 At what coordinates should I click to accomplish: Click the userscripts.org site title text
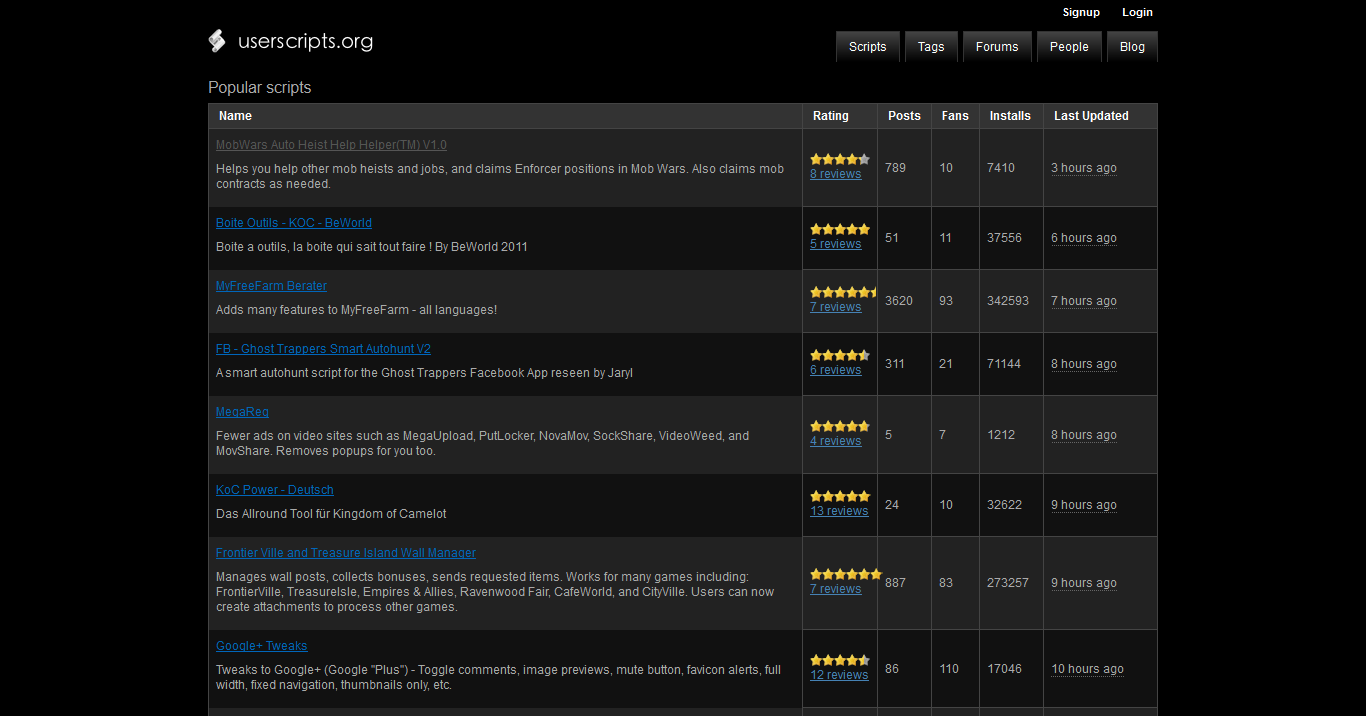tap(305, 42)
